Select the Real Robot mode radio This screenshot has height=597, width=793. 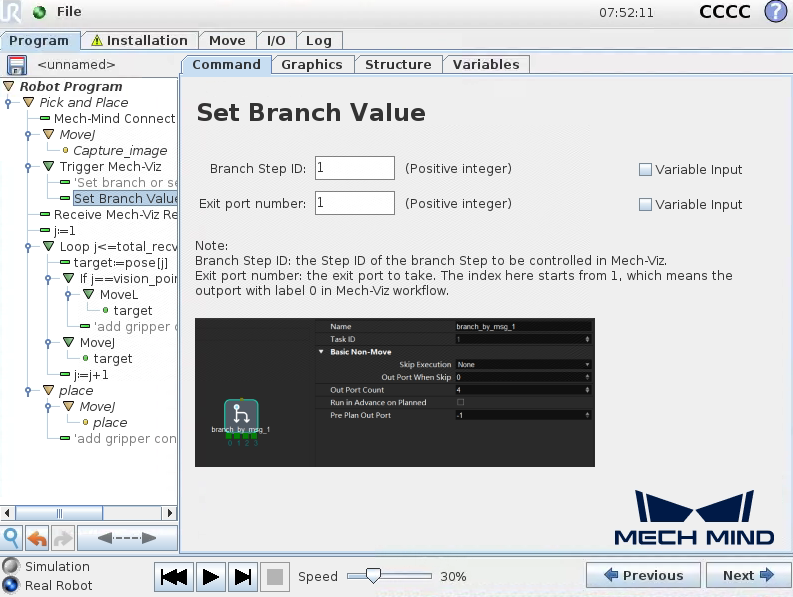(11, 585)
